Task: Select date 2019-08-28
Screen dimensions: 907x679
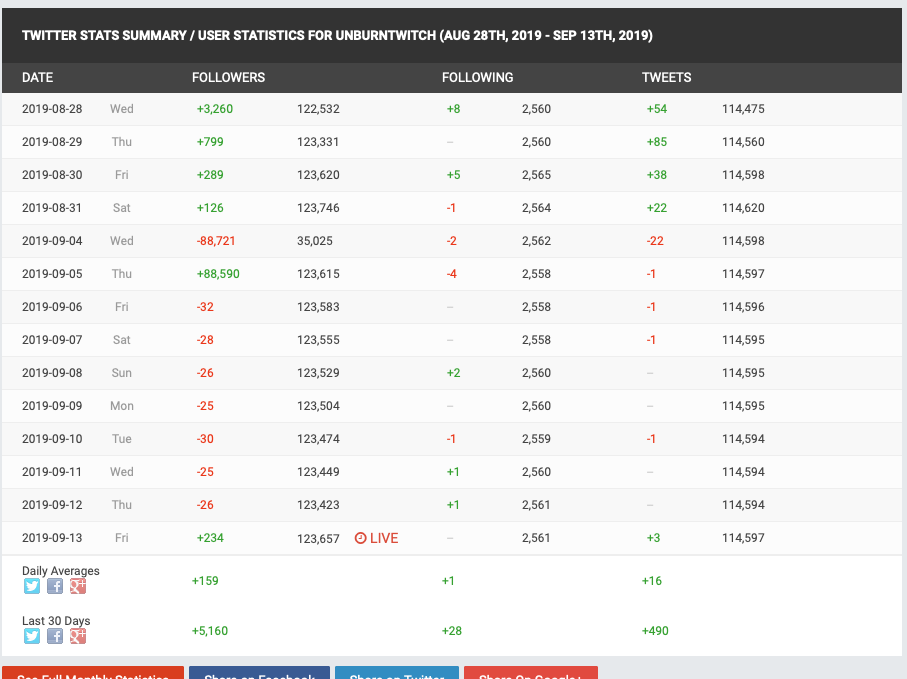Action: click(52, 109)
